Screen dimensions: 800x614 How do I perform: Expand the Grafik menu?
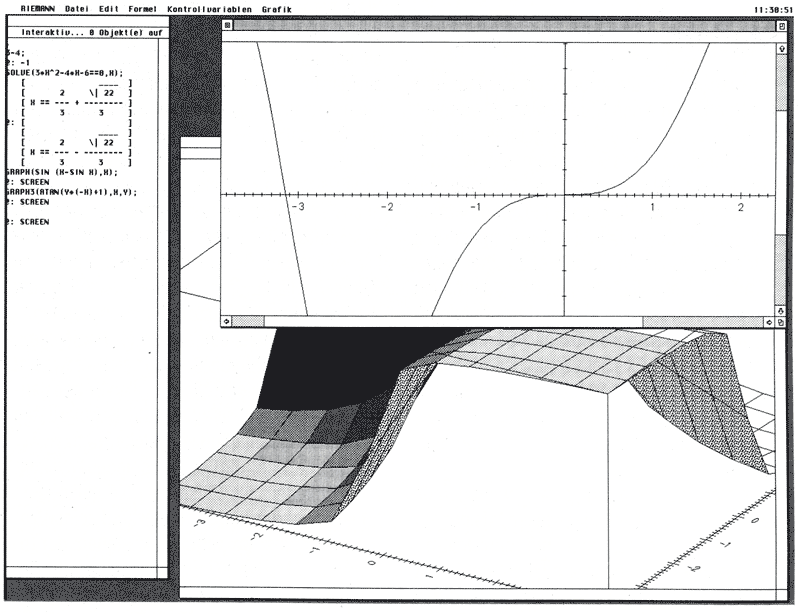tap(277, 8)
